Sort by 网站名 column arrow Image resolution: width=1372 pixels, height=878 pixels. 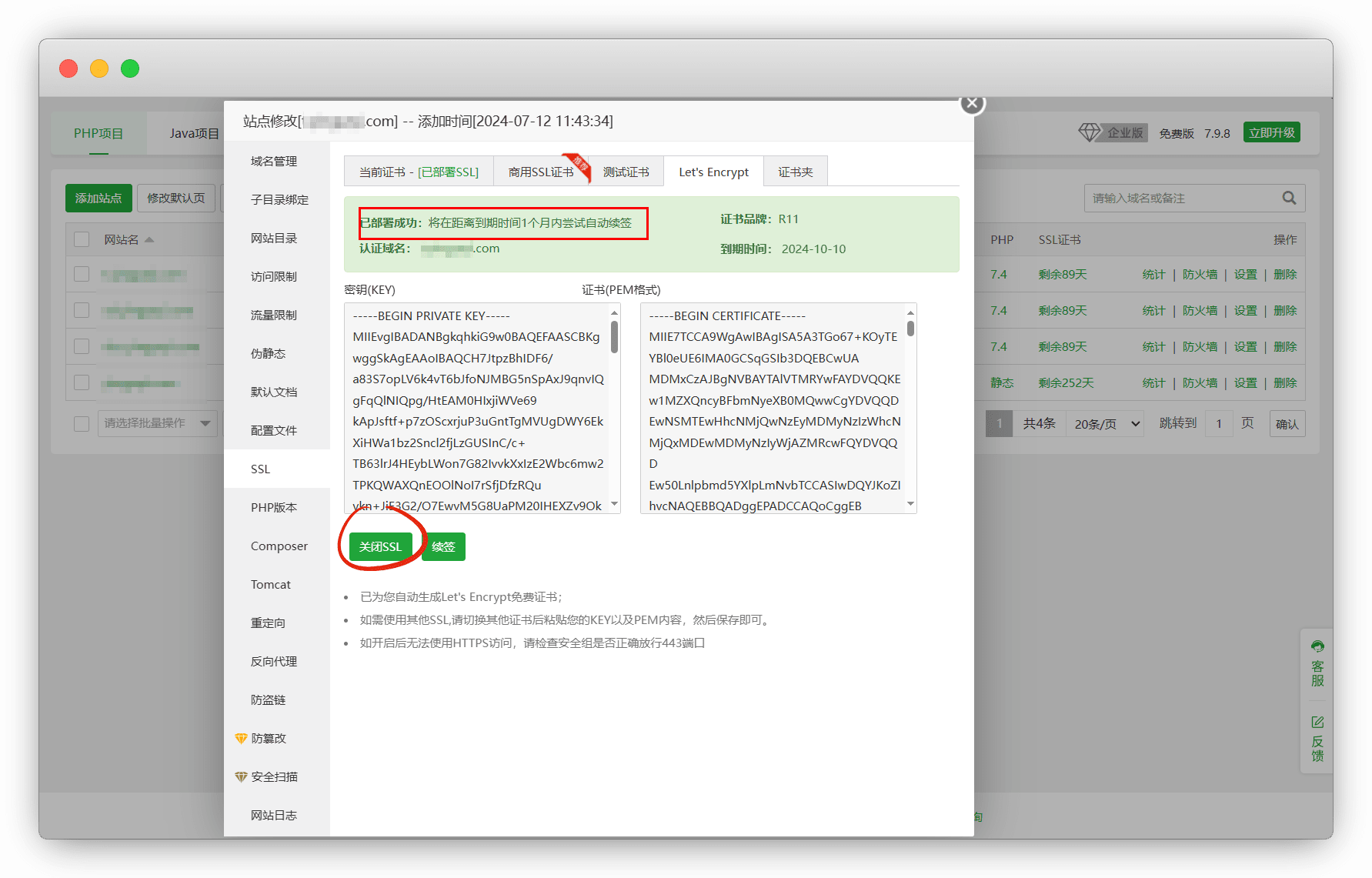pyautogui.click(x=149, y=240)
